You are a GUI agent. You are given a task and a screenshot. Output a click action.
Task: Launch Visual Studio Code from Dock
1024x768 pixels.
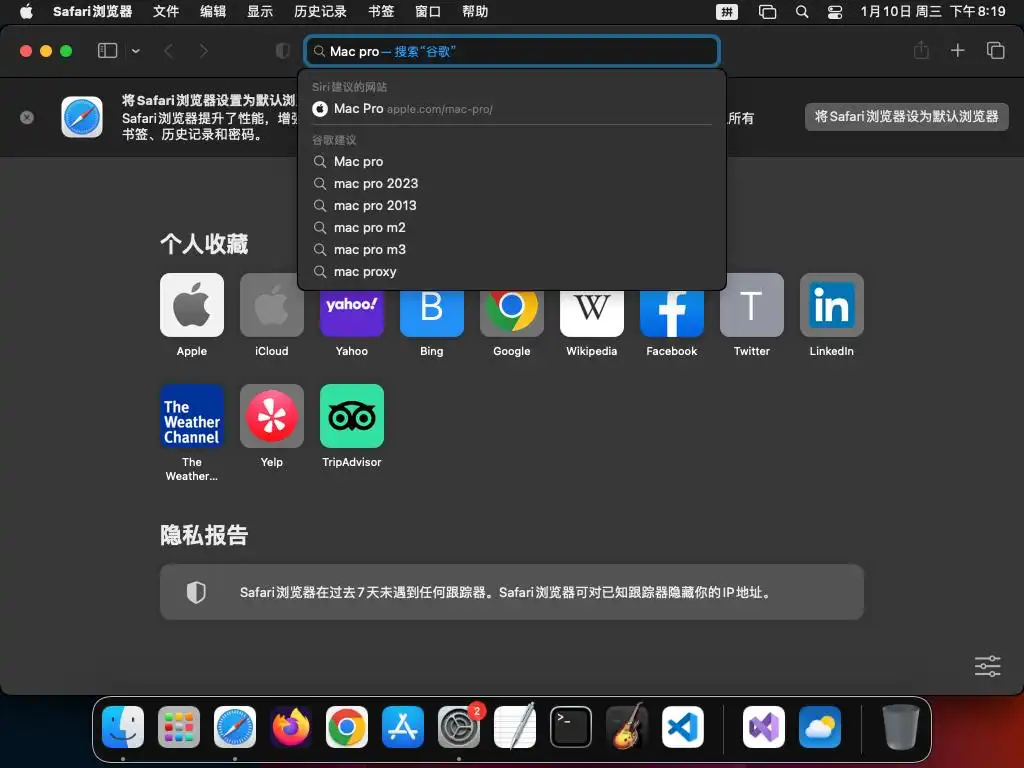tap(682, 727)
